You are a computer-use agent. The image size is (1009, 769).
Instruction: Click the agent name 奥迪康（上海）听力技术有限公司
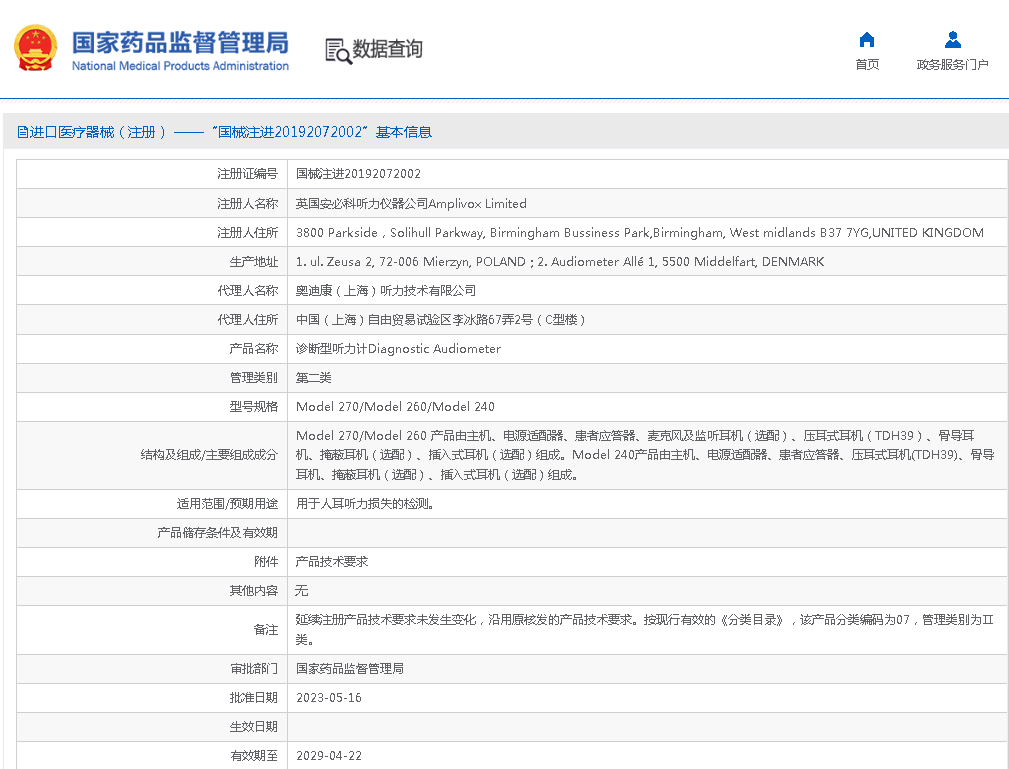point(386,291)
